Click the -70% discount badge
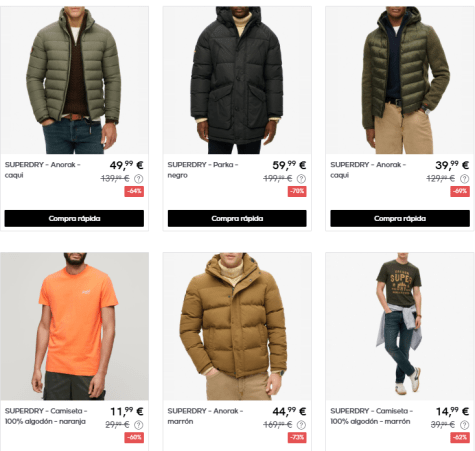The image size is (475, 451). point(297,191)
